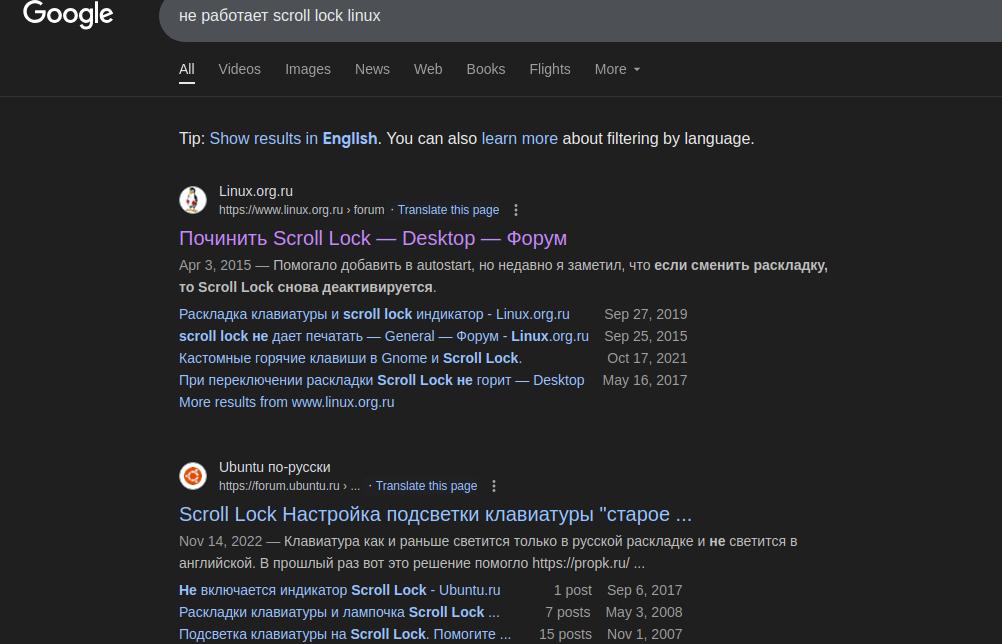This screenshot has height=644, width=1002.
Task: Click the Ubuntu по-русски site name
Action: (275, 467)
